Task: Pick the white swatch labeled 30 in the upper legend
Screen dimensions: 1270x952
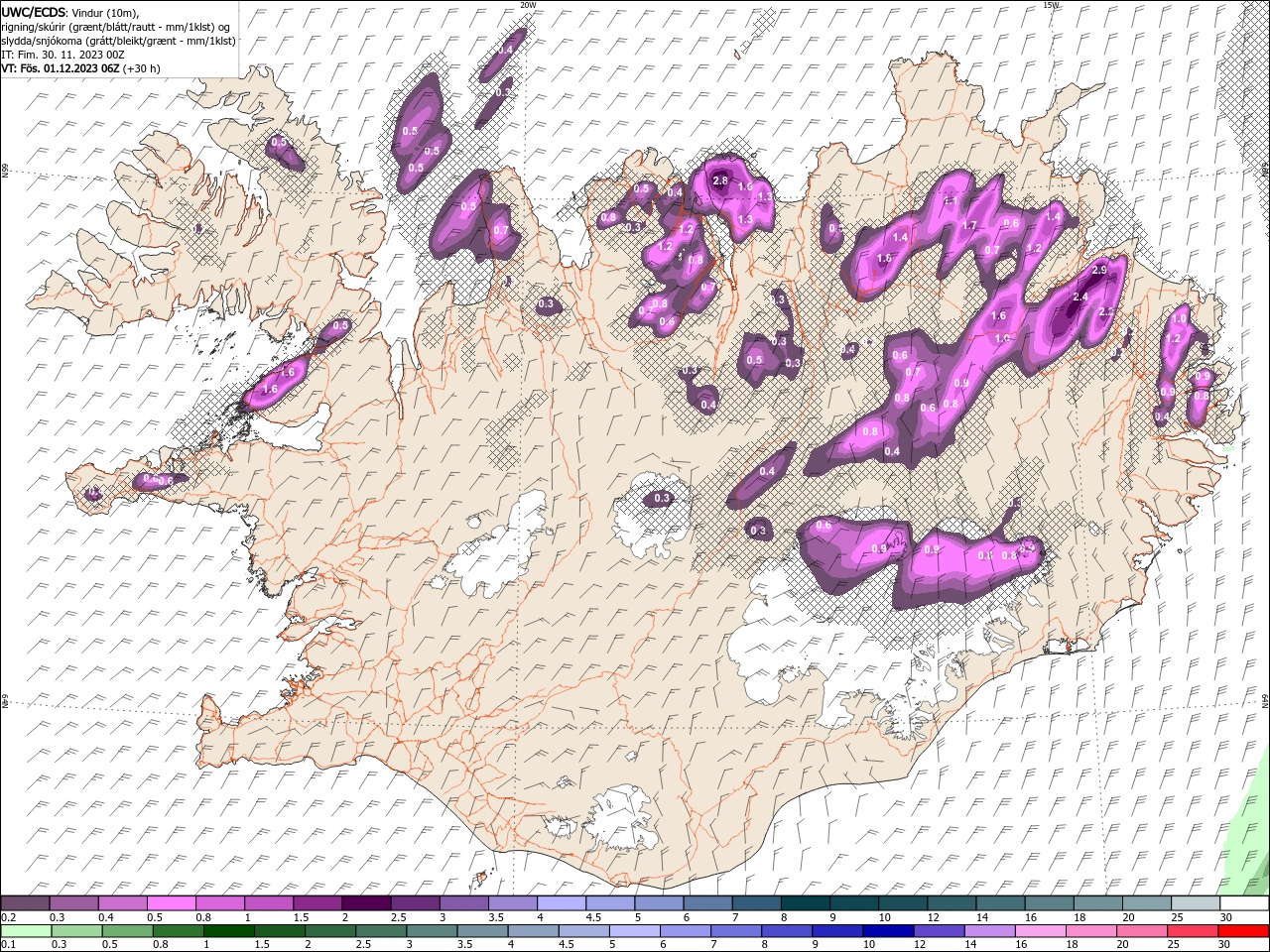Action: pyautogui.click(x=1244, y=903)
